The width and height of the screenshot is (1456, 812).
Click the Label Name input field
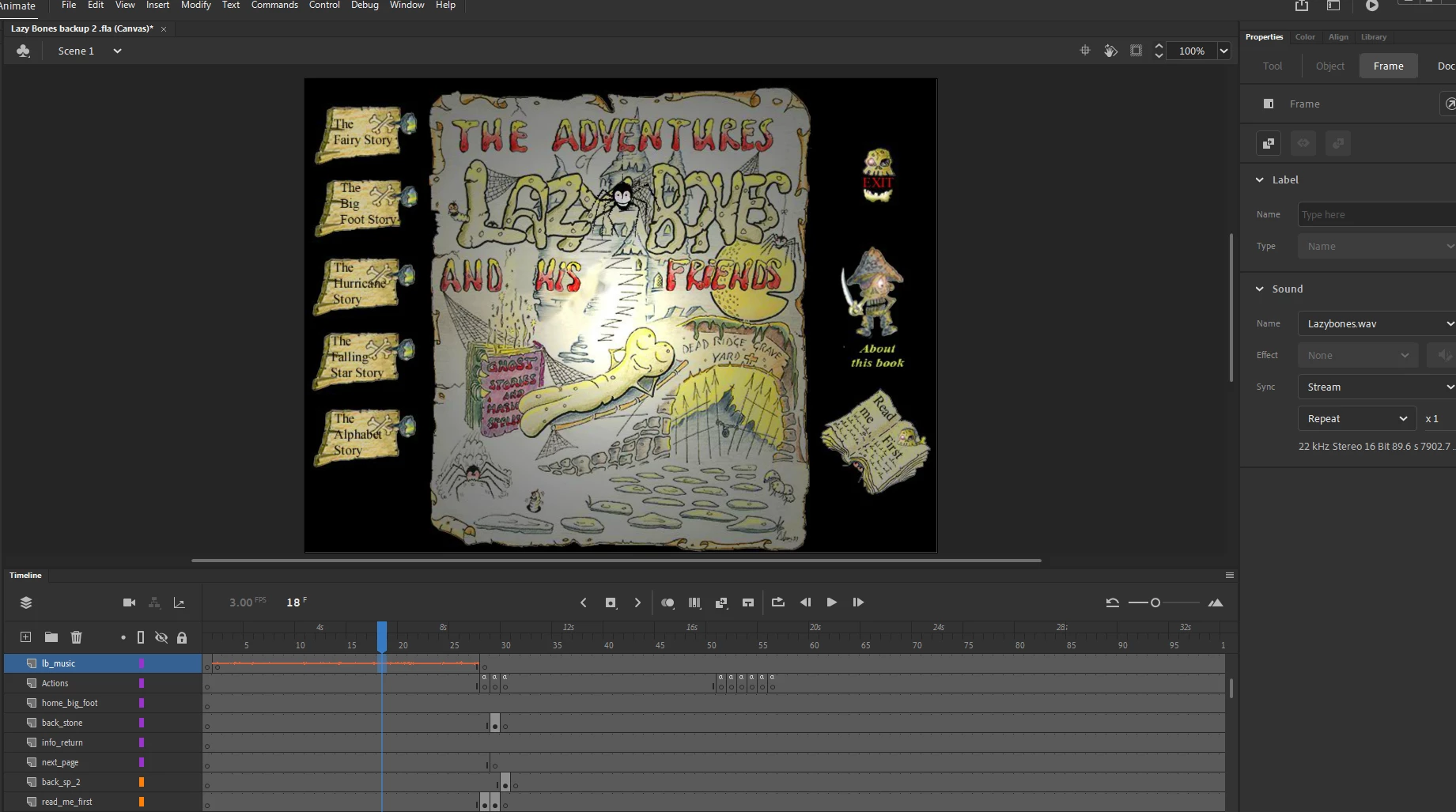point(1377,214)
